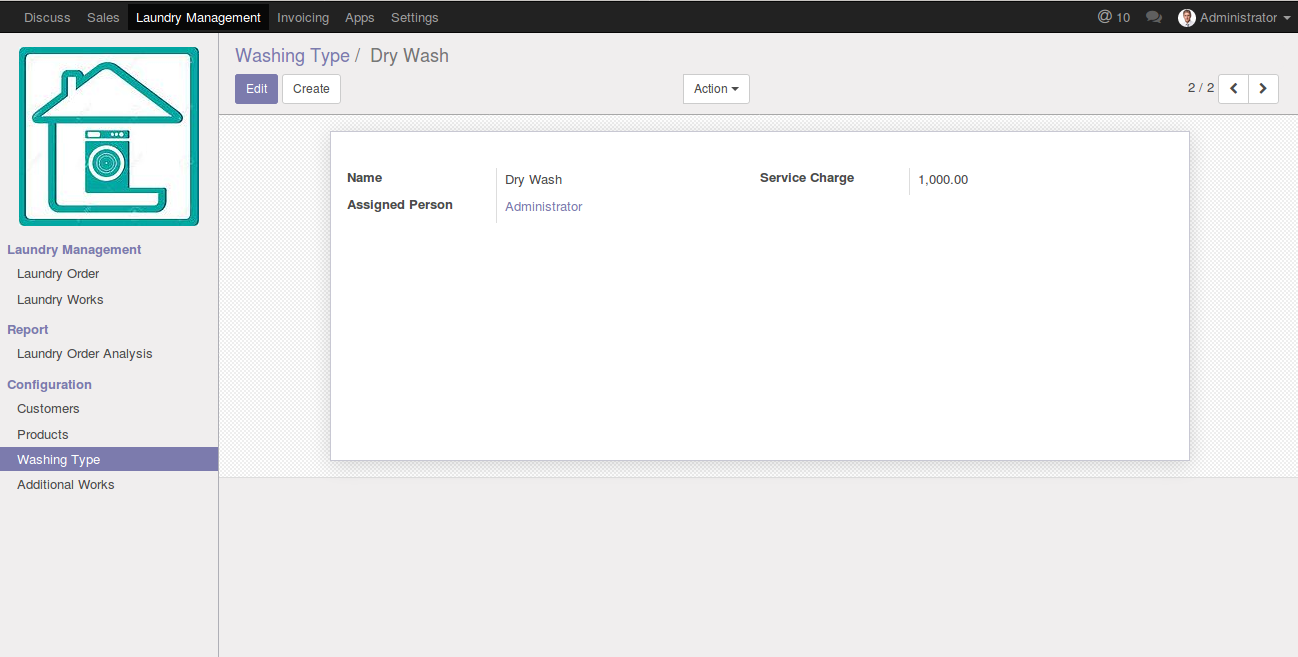Expand the Action dropdown
Viewport: 1298px width, 657px height.
click(x=716, y=89)
